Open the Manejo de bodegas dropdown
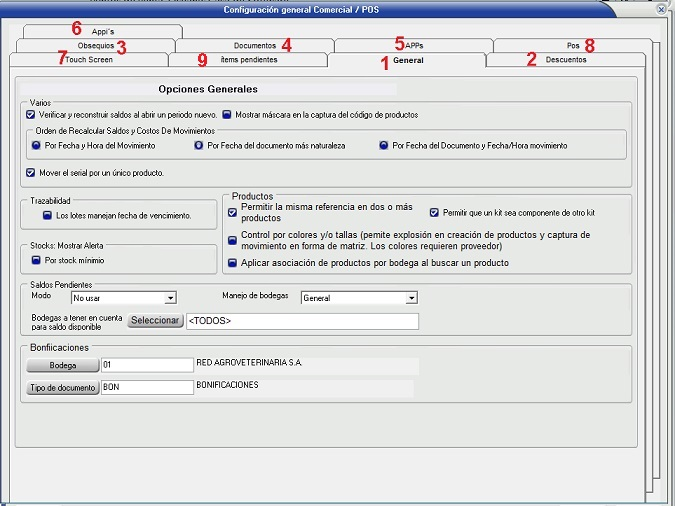 411,298
